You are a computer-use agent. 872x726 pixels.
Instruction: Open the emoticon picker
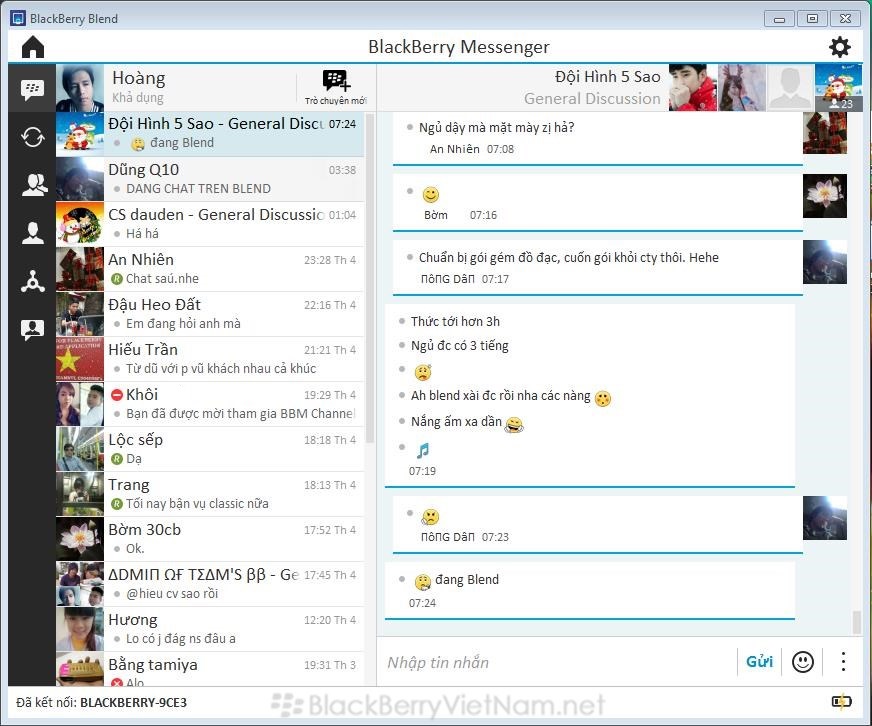[x=802, y=662]
